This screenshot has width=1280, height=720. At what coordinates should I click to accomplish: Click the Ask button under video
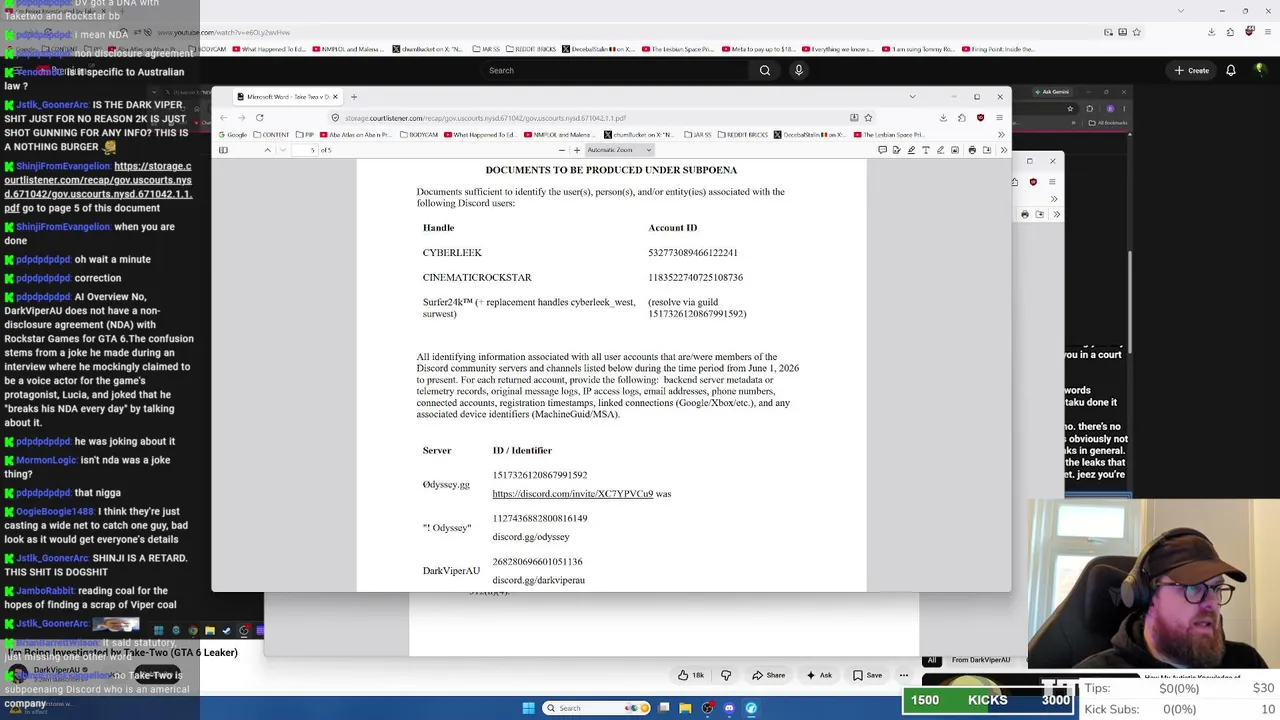point(819,675)
